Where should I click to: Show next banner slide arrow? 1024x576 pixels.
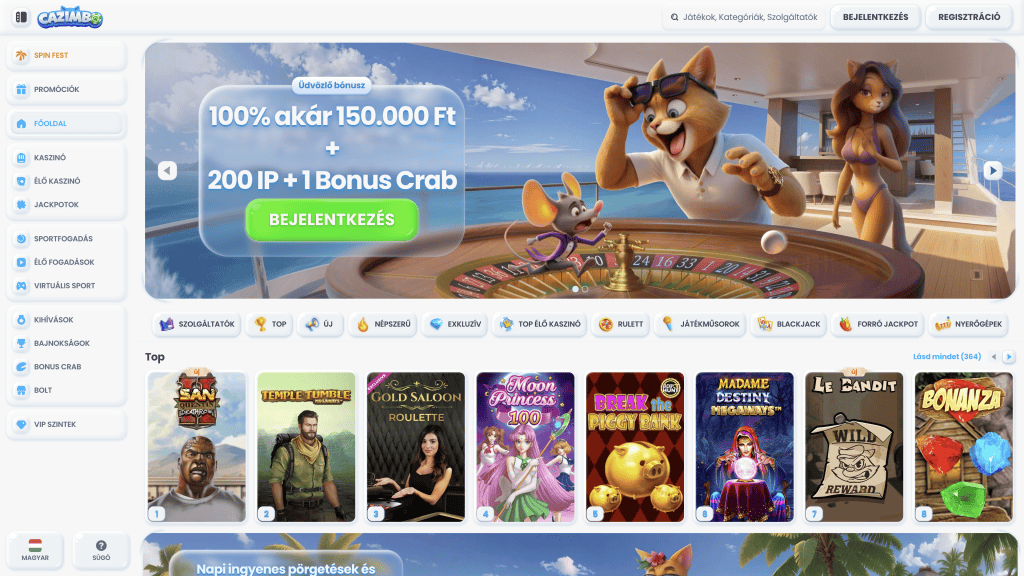(x=993, y=170)
